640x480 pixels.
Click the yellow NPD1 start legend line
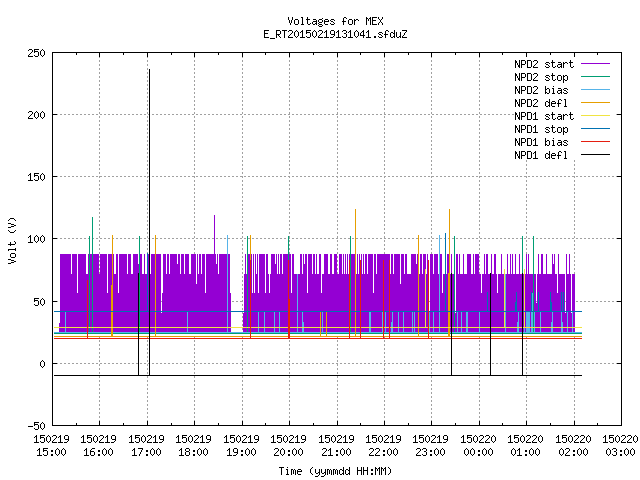pyautogui.click(x=595, y=116)
